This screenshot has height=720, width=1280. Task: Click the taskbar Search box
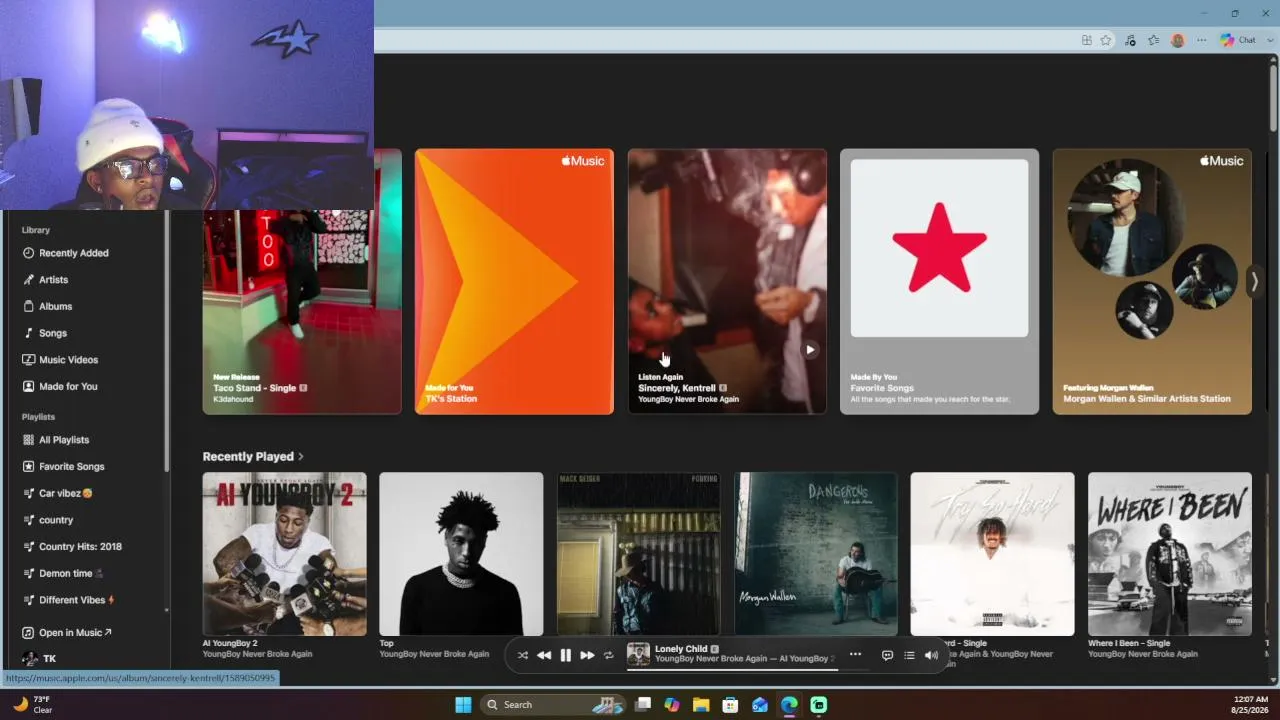click(555, 705)
